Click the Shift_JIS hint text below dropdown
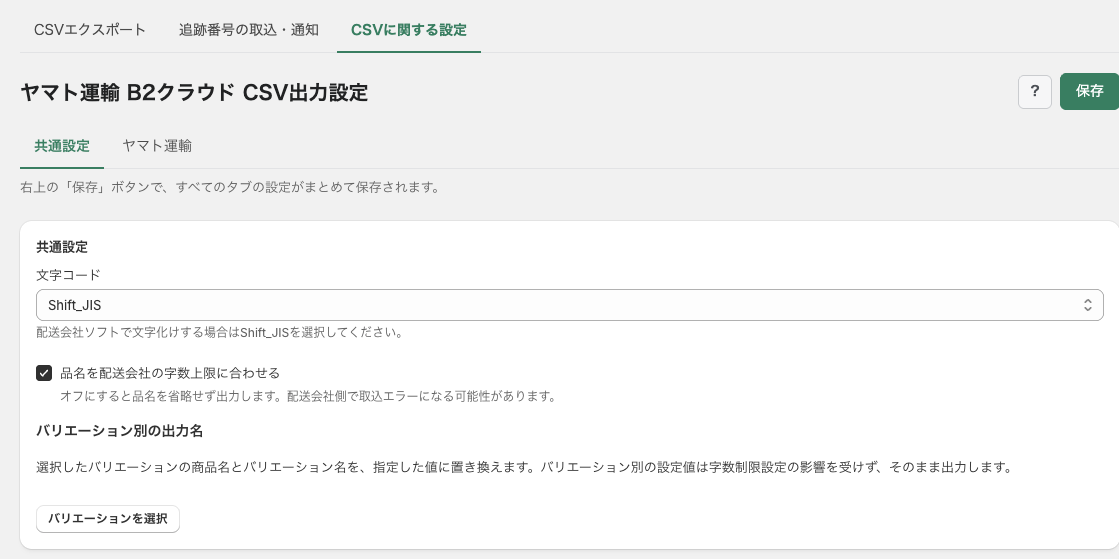The image size is (1119, 559). pos(220,333)
